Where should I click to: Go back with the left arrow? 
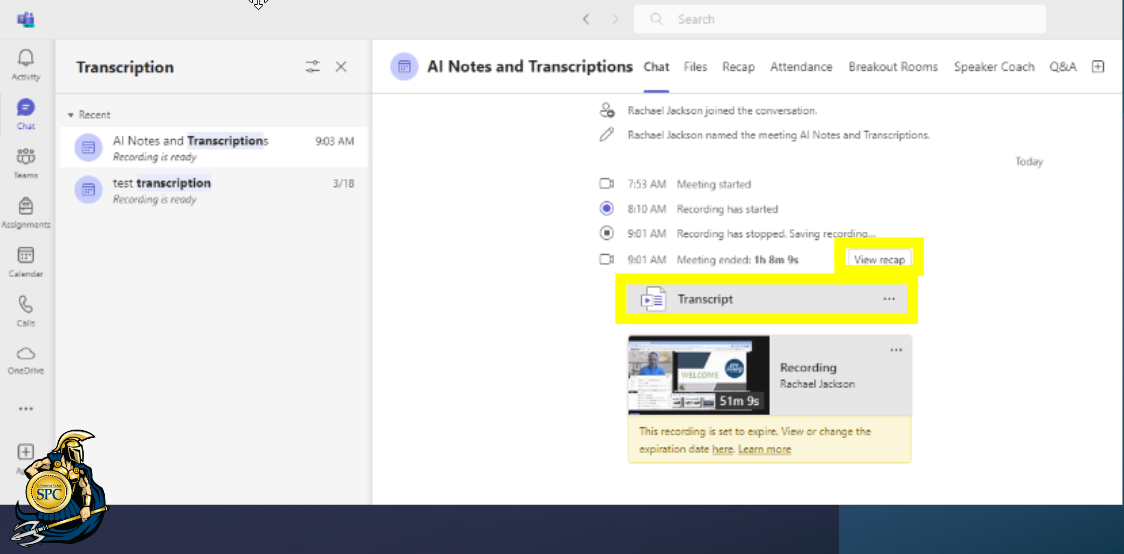click(586, 19)
